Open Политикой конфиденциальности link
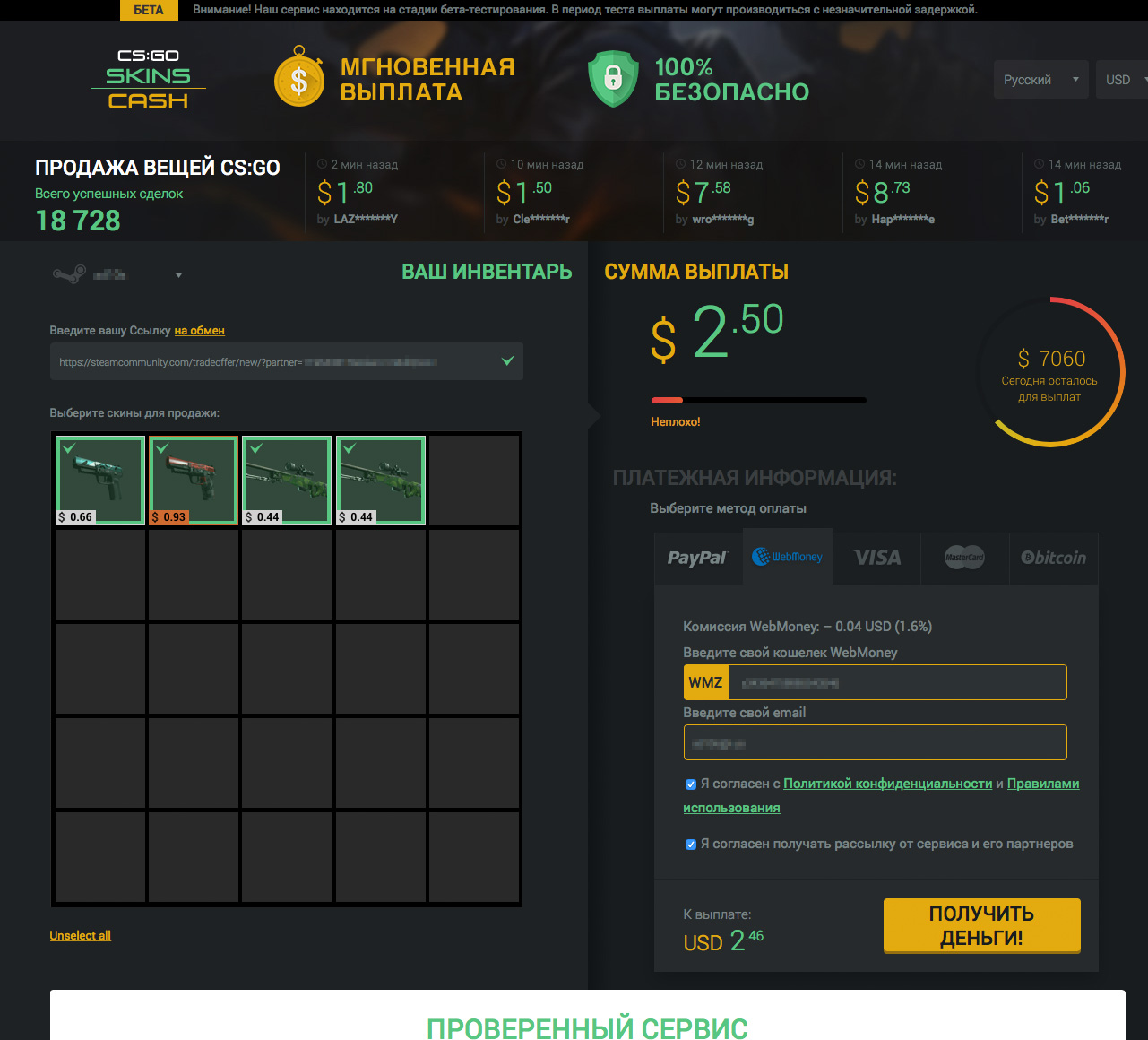Screen dimensions: 1148x1040 point(888,784)
